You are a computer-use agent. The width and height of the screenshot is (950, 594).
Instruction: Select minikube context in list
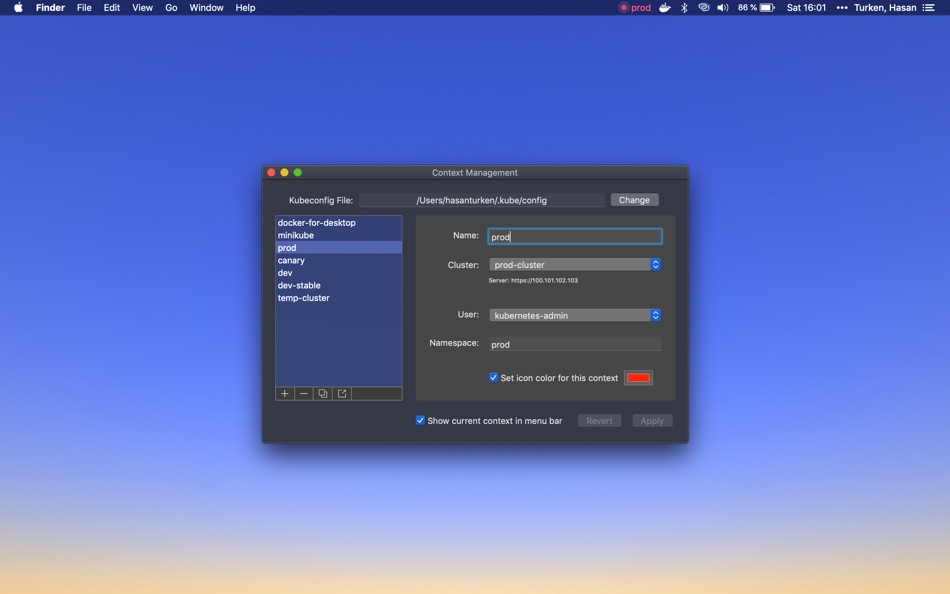point(339,235)
